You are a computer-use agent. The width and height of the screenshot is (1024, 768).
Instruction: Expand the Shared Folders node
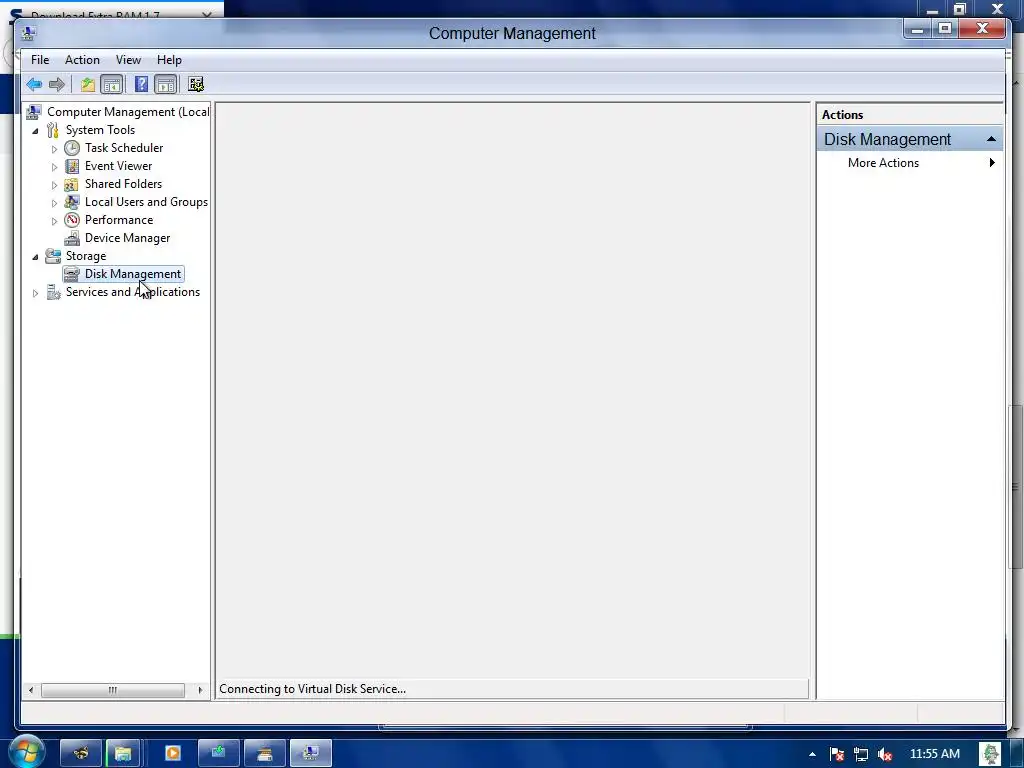click(x=54, y=185)
